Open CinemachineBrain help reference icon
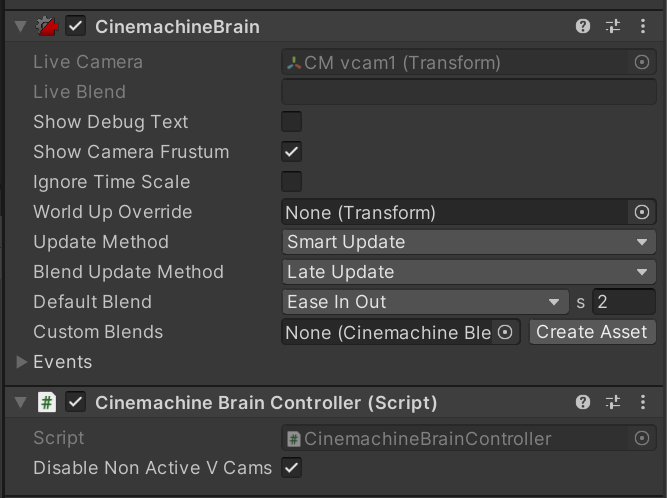The height and width of the screenshot is (498, 667). coord(583,26)
